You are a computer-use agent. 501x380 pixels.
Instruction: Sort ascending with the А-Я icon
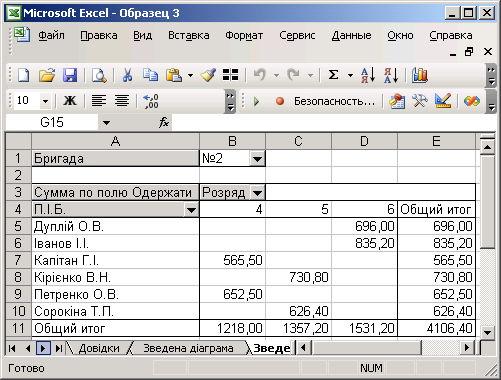pyautogui.click(x=368, y=75)
